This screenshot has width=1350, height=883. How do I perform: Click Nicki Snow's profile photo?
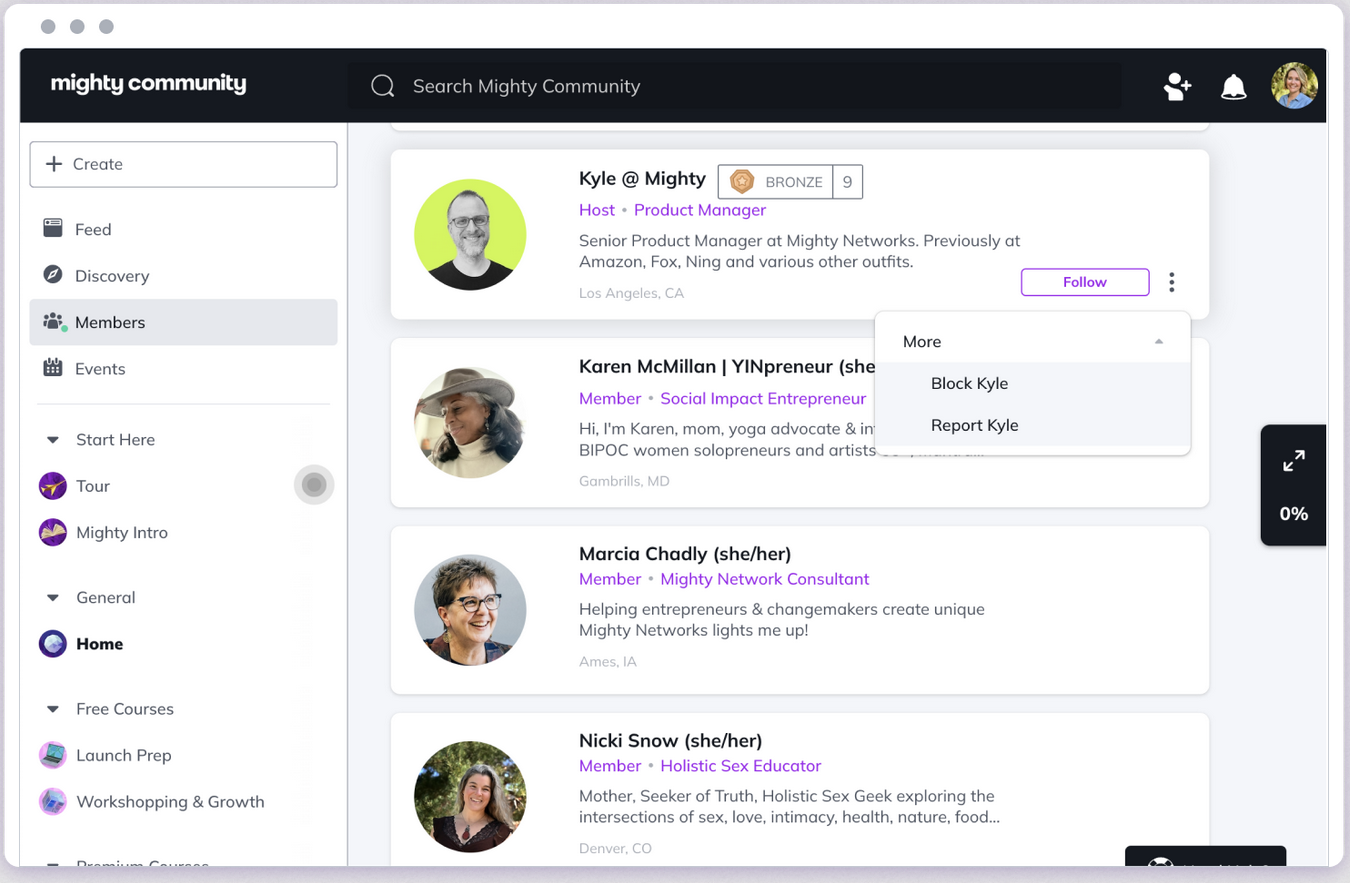tap(470, 797)
